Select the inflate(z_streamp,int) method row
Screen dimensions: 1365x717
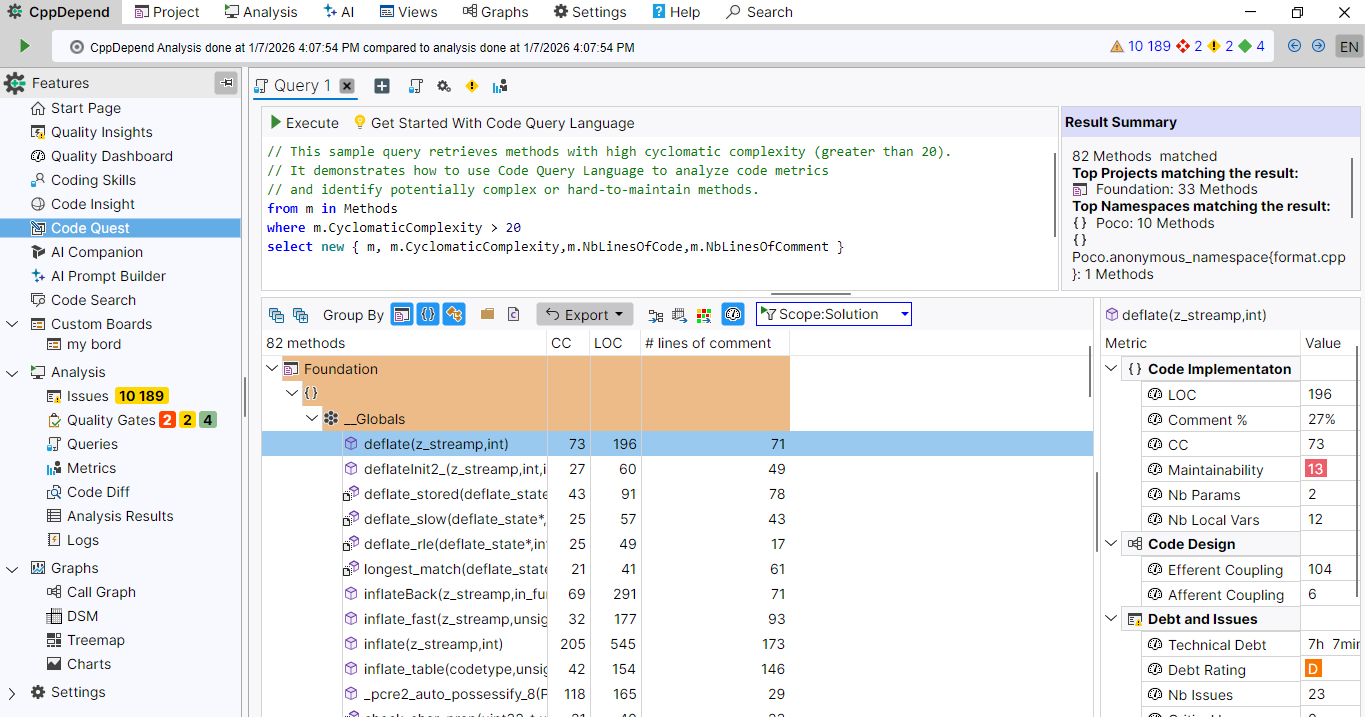433,644
